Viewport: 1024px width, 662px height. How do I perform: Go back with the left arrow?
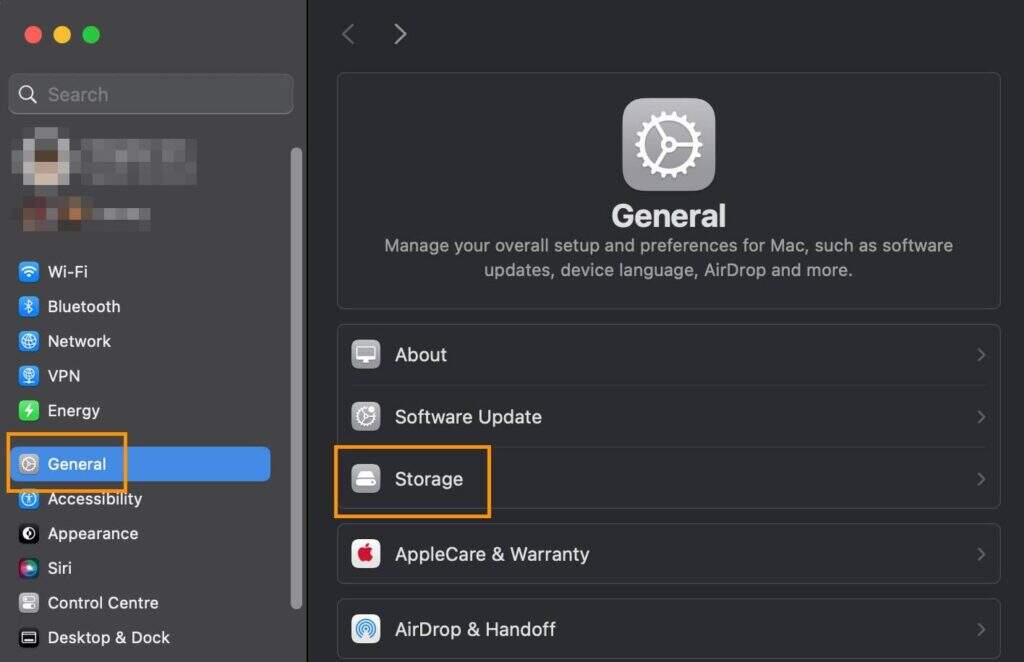[x=348, y=34]
